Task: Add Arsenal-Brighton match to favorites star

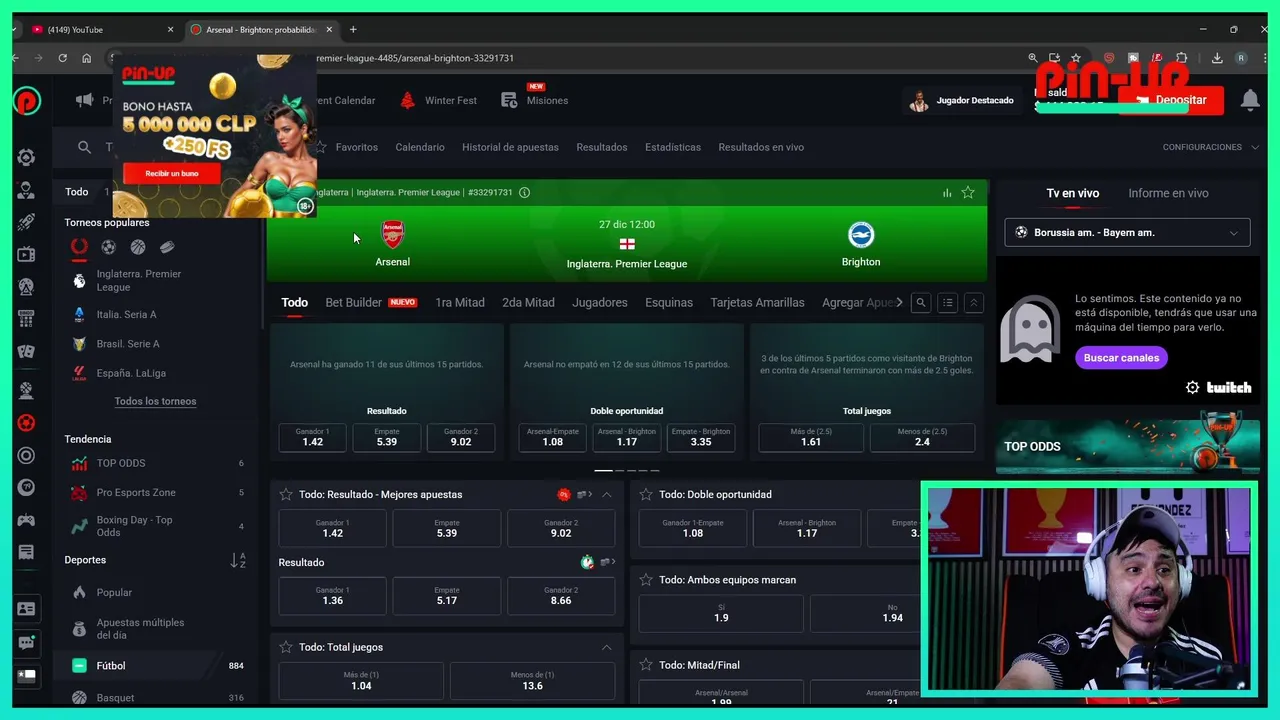Action: (x=968, y=193)
